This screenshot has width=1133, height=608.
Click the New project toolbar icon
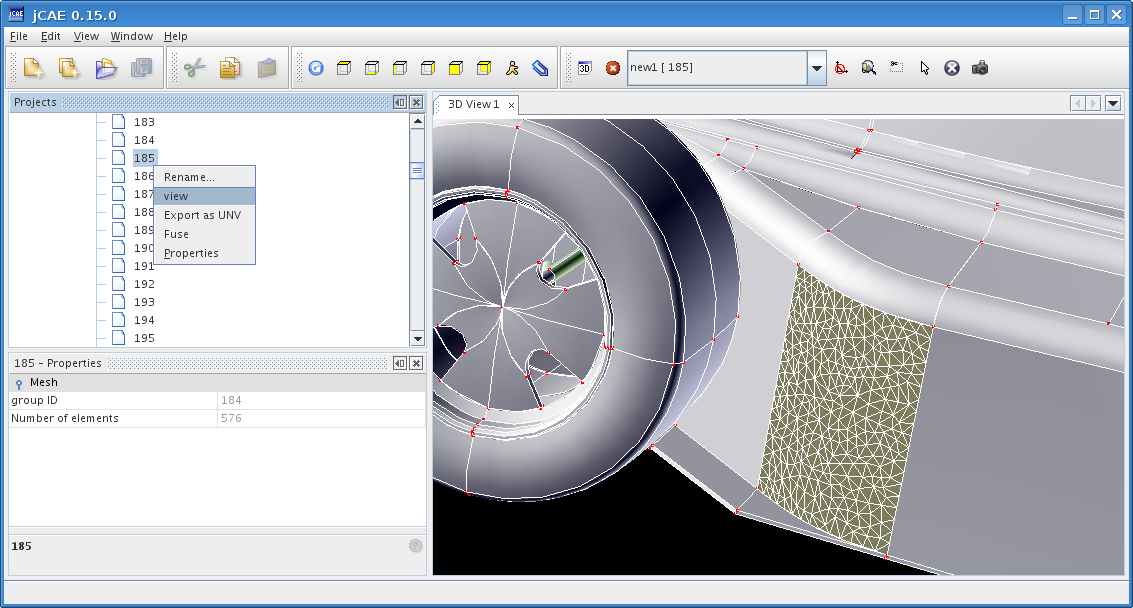click(x=34, y=68)
